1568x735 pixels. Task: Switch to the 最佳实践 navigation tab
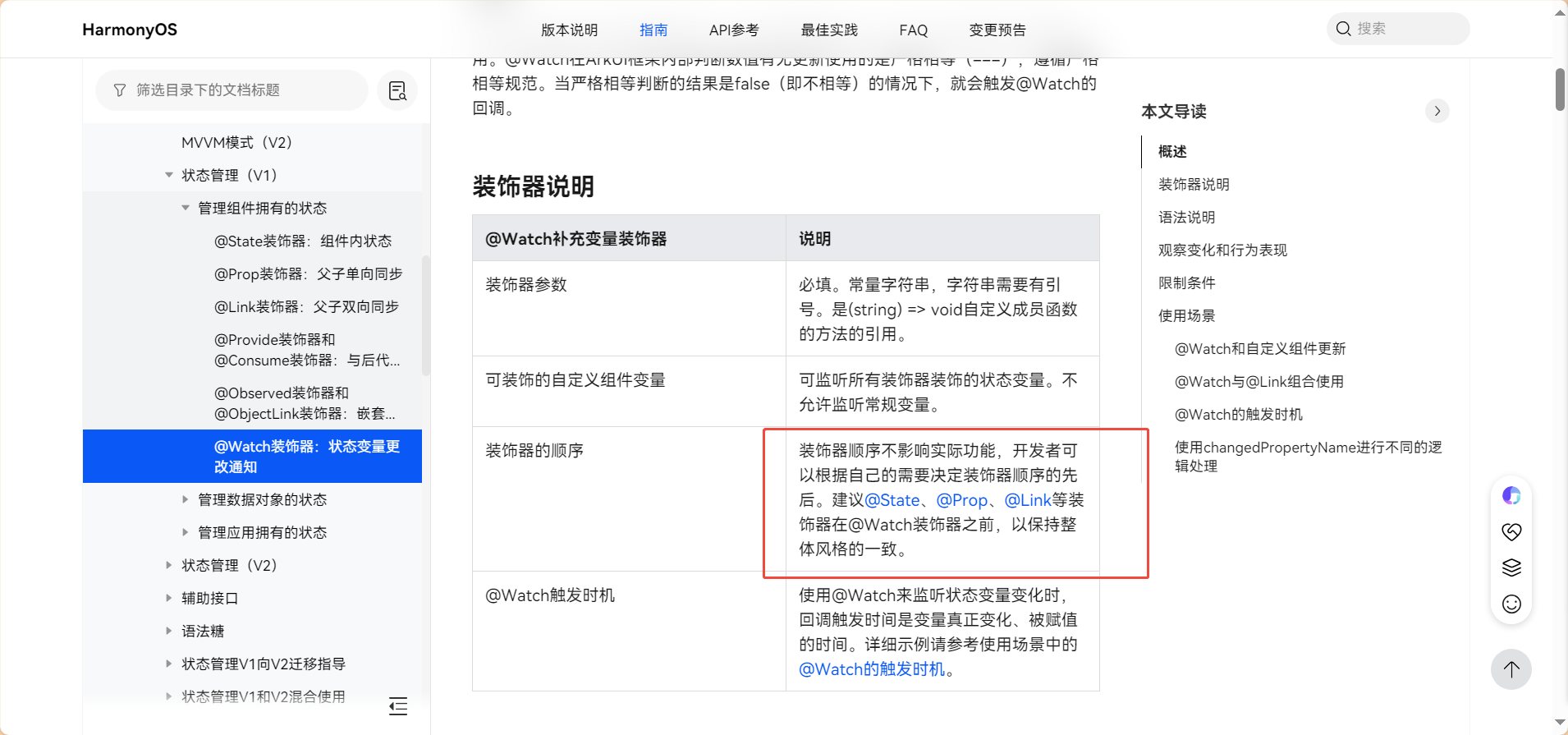click(829, 30)
